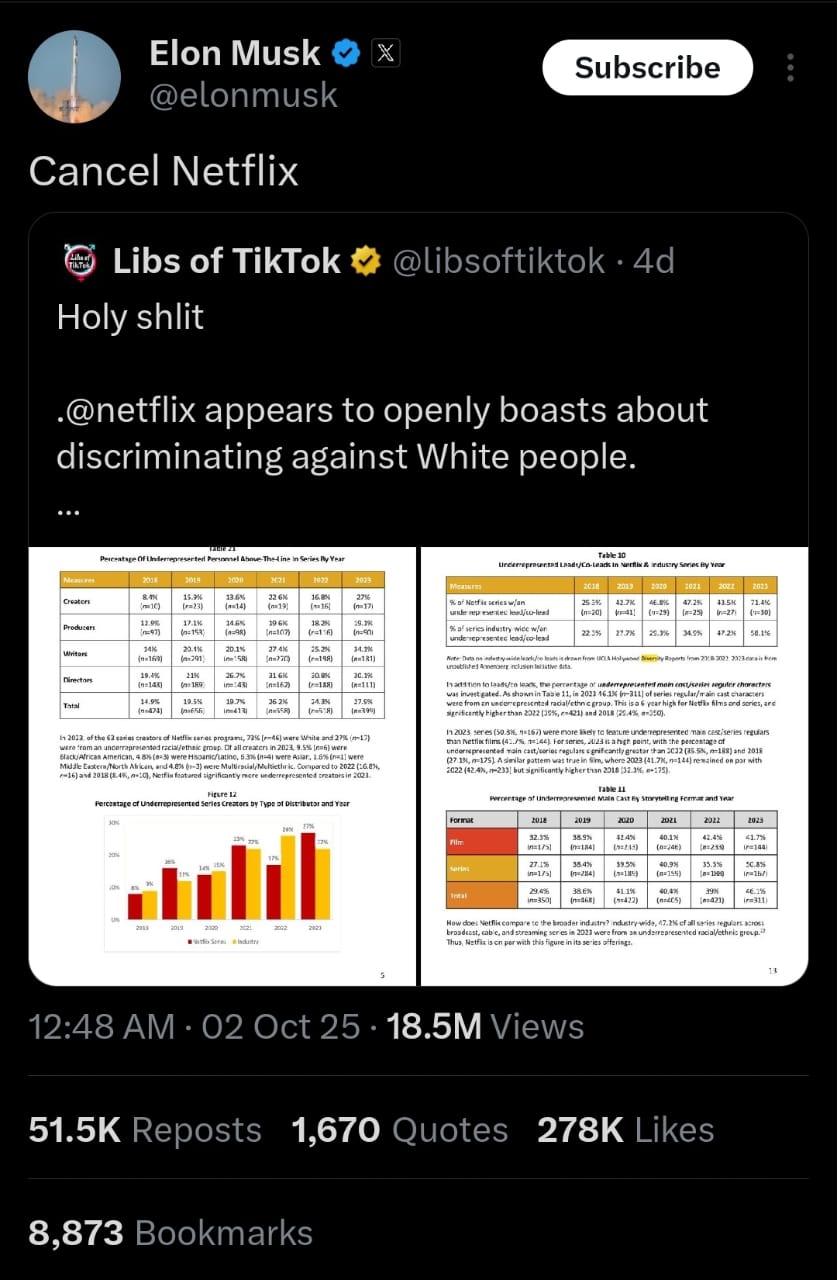Open left image with Table 21
The image size is (837, 1280).
coord(222,765)
